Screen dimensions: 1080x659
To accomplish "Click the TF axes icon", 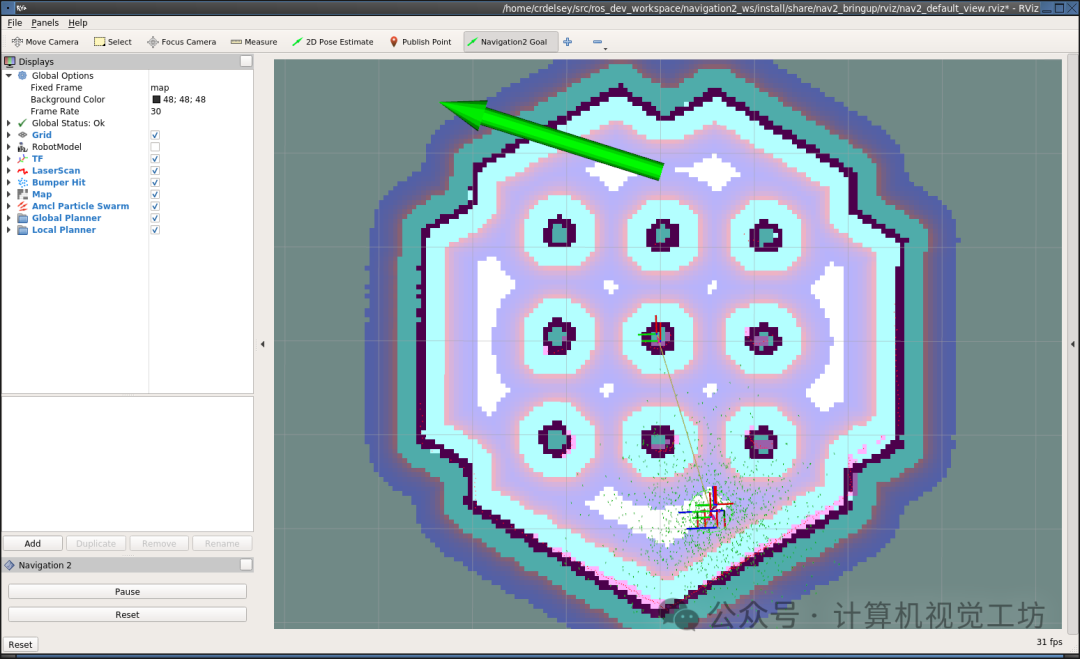I will tap(23, 158).
